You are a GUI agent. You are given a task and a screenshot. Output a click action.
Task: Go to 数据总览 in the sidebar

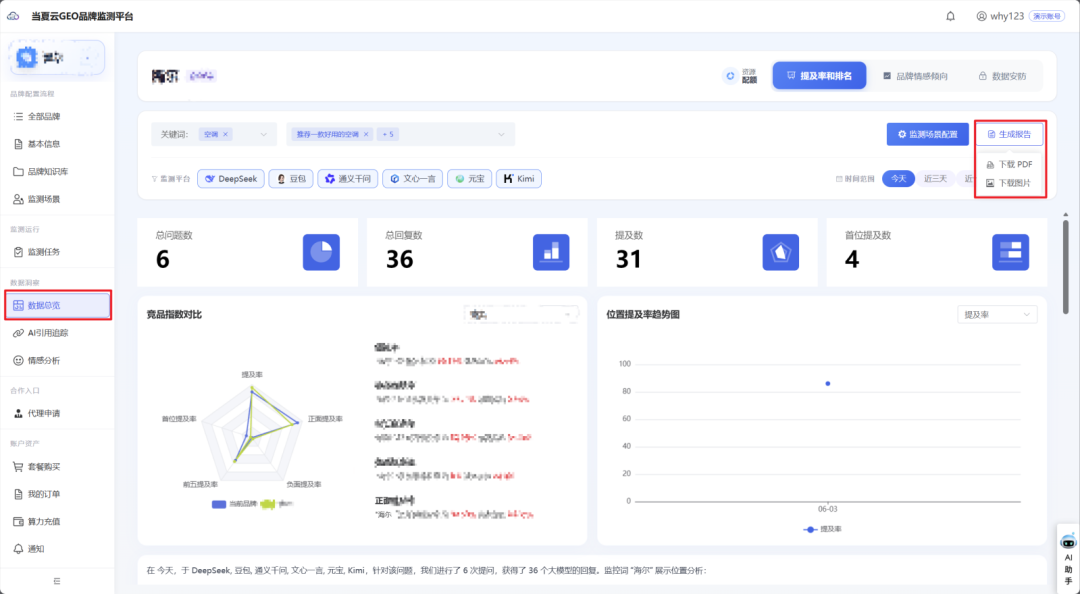tap(57, 305)
